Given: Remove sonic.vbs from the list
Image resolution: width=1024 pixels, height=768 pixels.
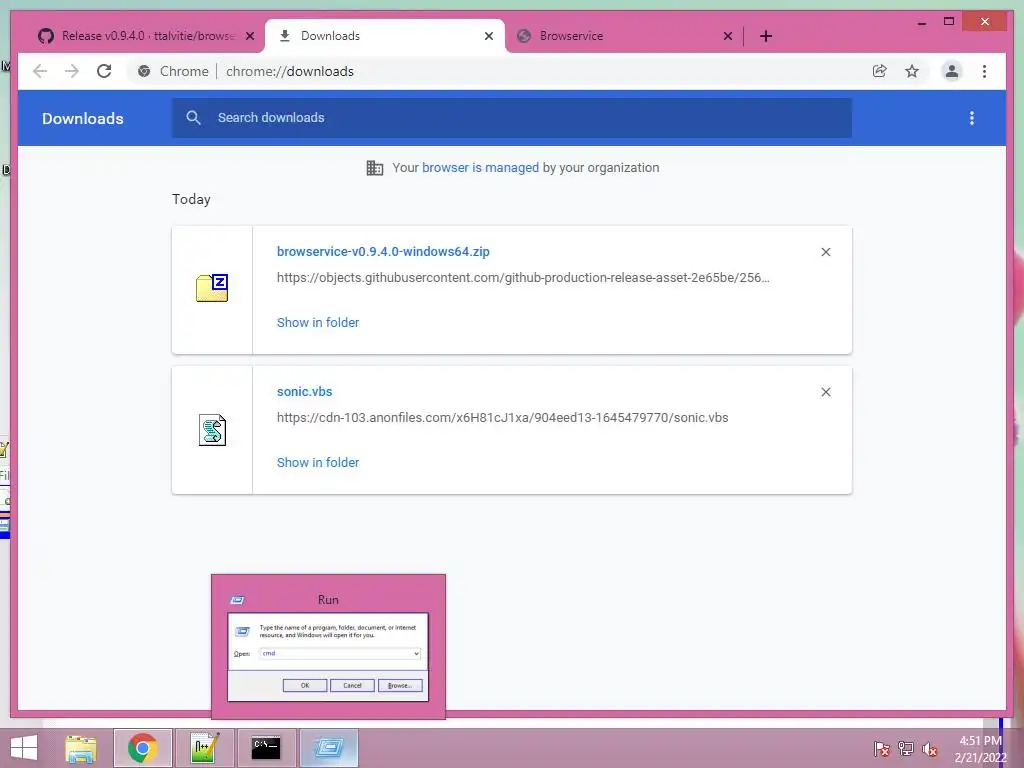Looking at the screenshot, I should coord(825,392).
